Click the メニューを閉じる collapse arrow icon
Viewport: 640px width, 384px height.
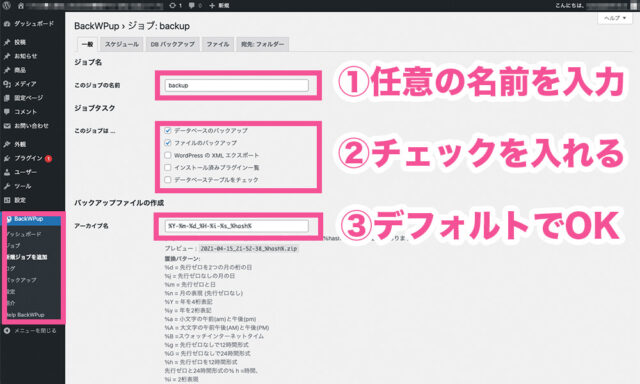click(x=7, y=331)
